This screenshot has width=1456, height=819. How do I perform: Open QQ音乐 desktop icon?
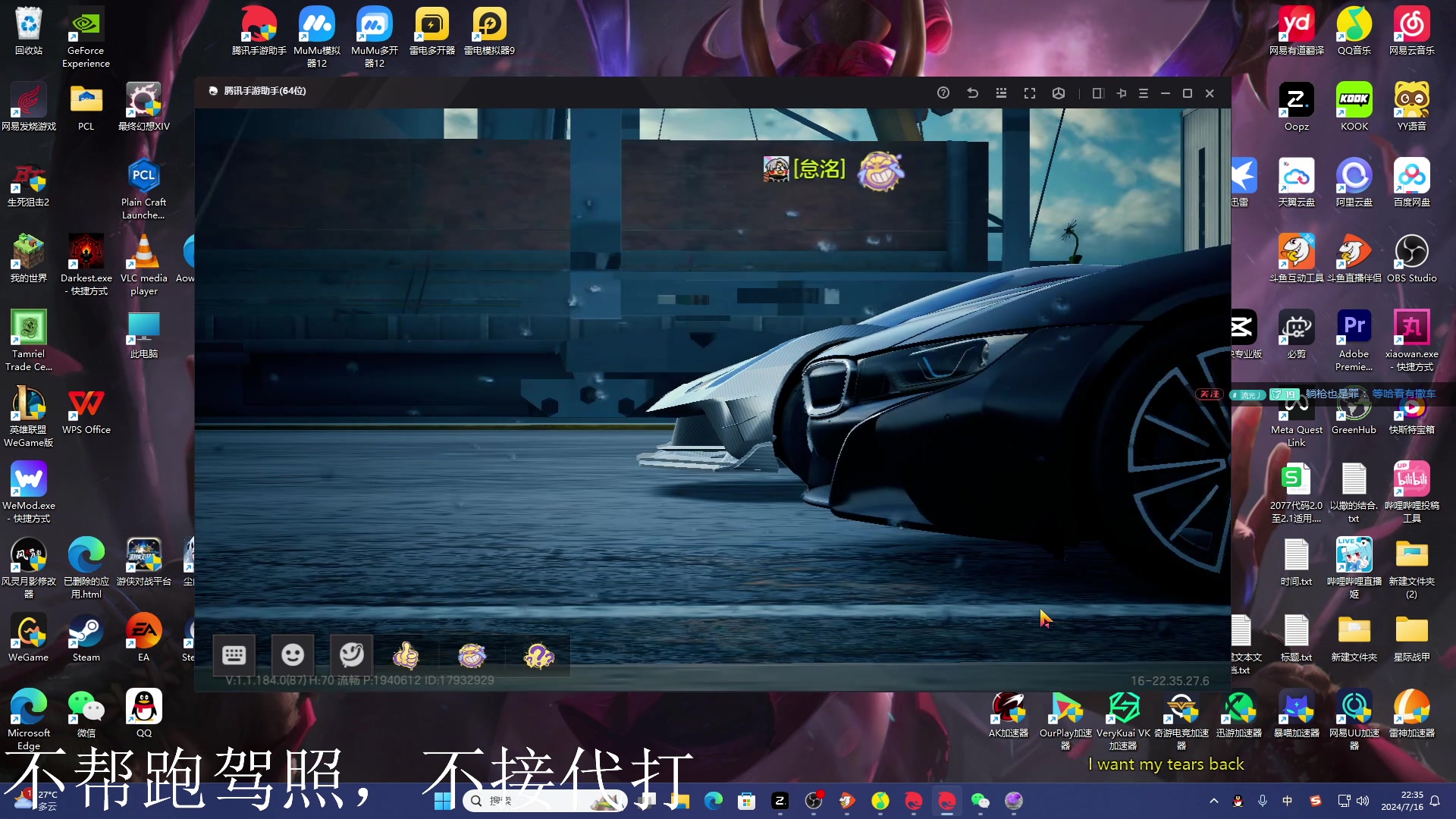1354,32
